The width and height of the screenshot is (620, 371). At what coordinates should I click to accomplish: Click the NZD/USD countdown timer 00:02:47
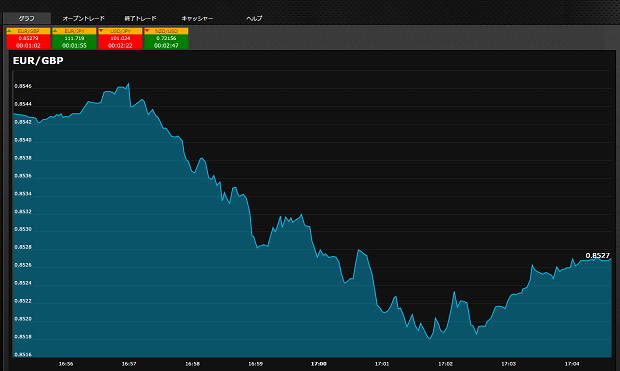(166, 45)
